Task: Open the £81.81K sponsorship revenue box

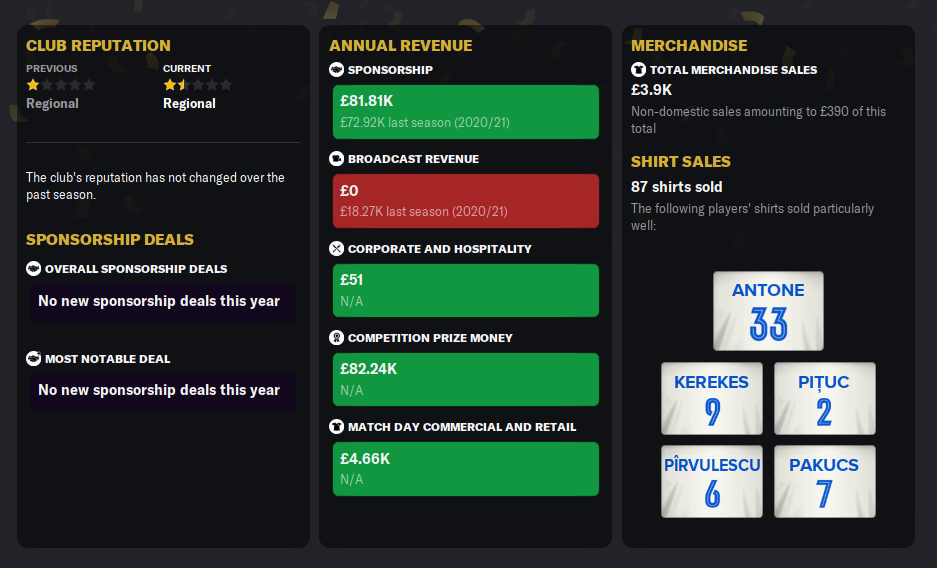Action: click(x=465, y=112)
